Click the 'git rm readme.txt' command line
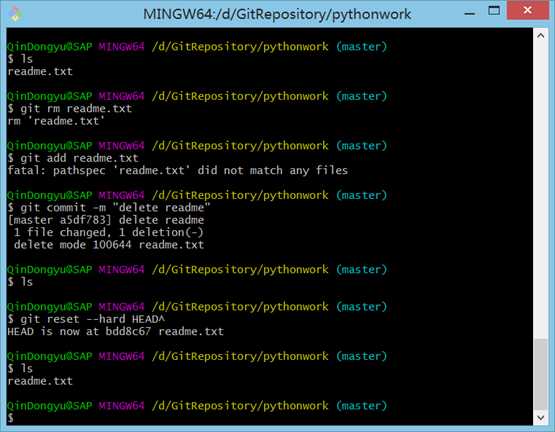The width and height of the screenshot is (555, 432). [x=70, y=108]
